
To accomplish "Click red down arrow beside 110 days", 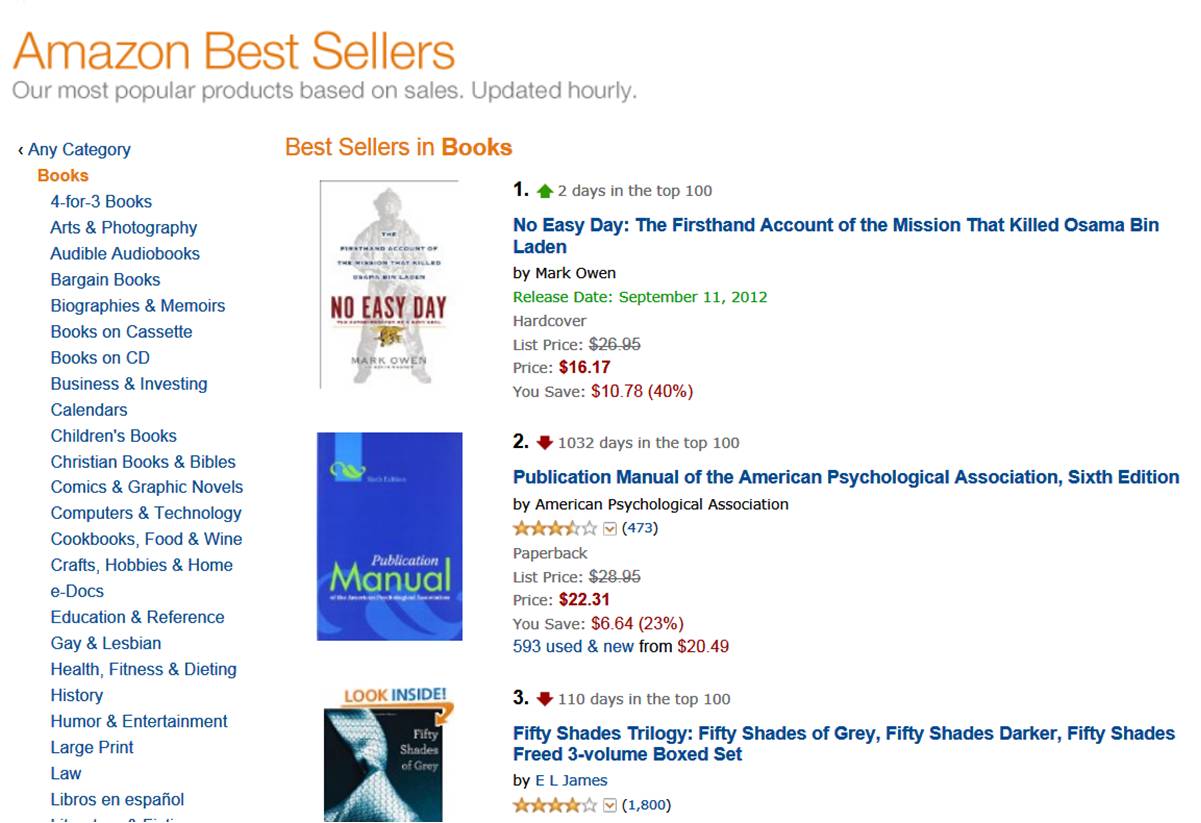I will [544, 699].
